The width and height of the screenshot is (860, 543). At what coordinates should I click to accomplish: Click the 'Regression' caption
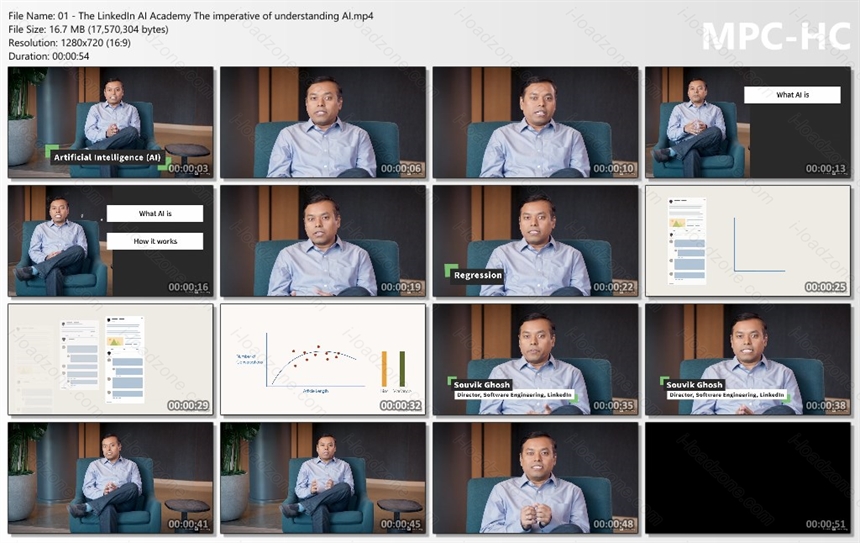(477, 275)
